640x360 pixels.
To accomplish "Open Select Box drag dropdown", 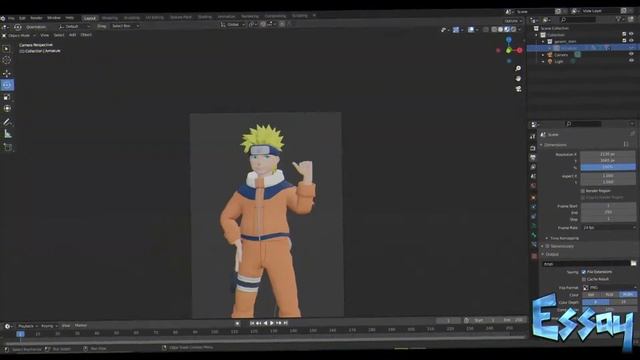I will coord(125,26).
